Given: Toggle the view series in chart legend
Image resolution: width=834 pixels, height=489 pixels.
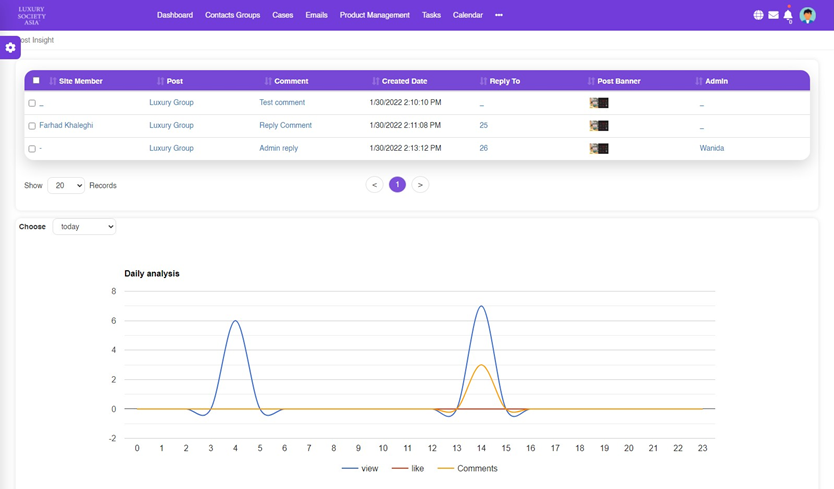Looking at the screenshot, I should 360,468.
